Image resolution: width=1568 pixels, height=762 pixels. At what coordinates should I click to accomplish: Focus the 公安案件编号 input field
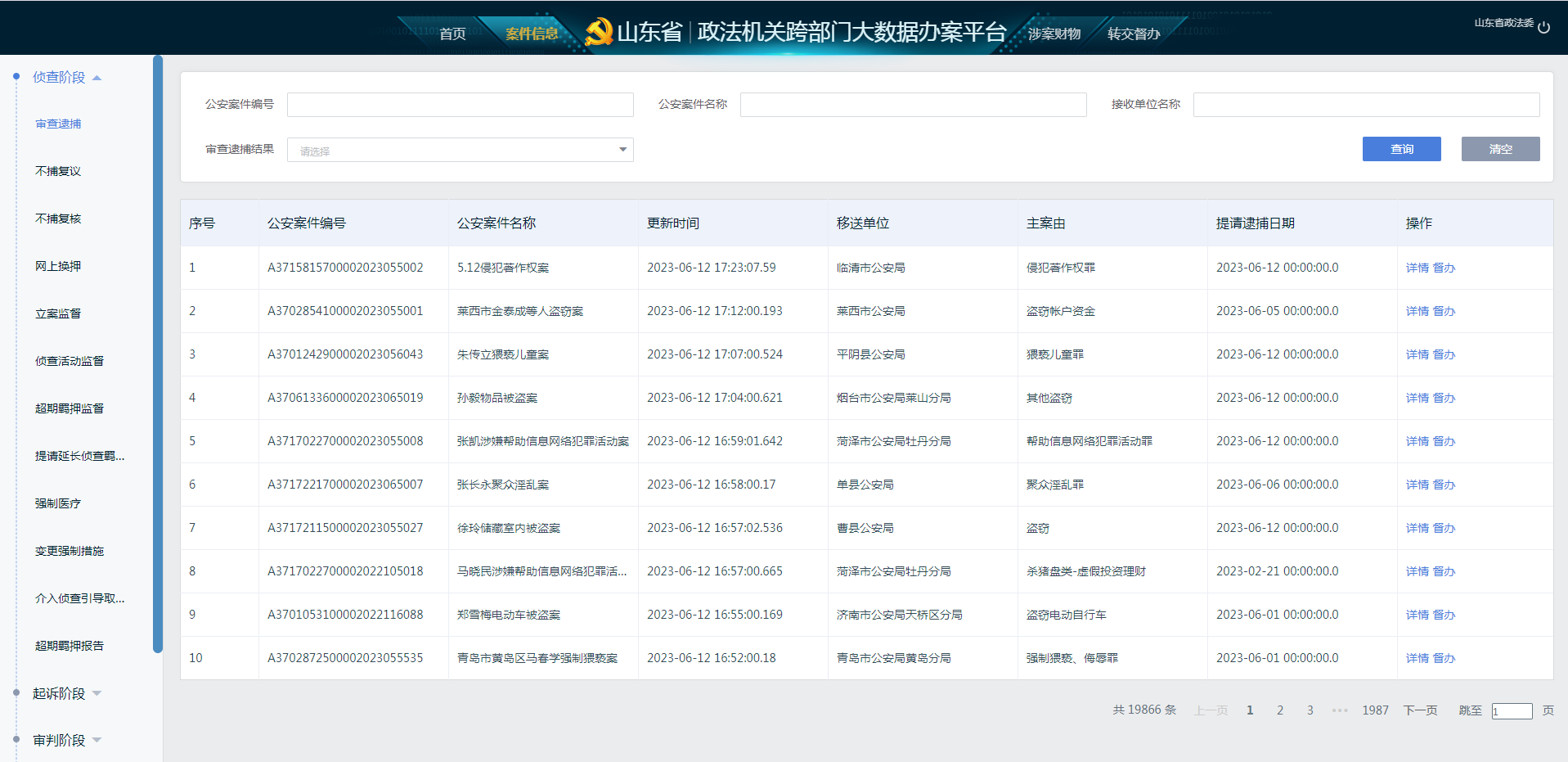click(460, 105)
